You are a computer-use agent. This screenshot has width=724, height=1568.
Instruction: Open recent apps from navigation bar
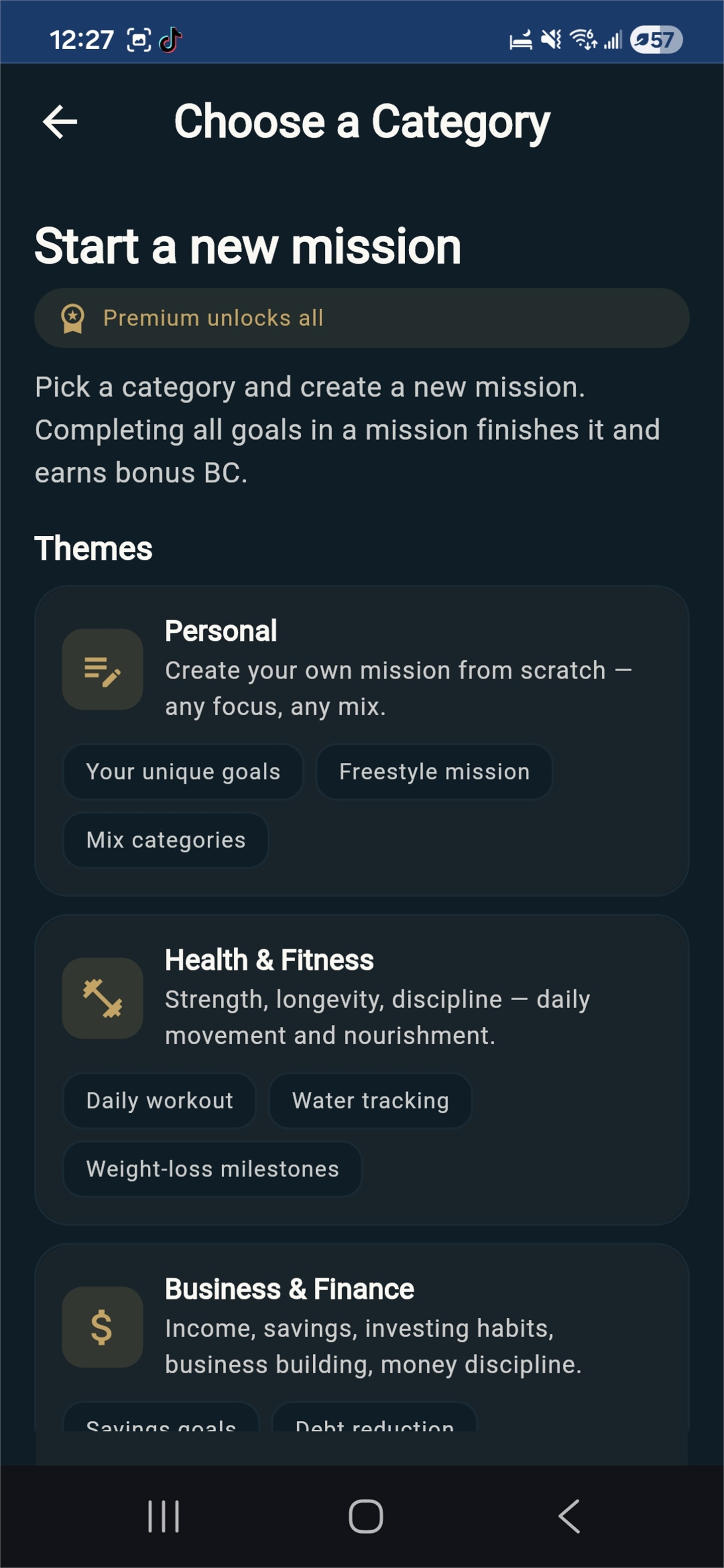click(x=162, y=1516)
